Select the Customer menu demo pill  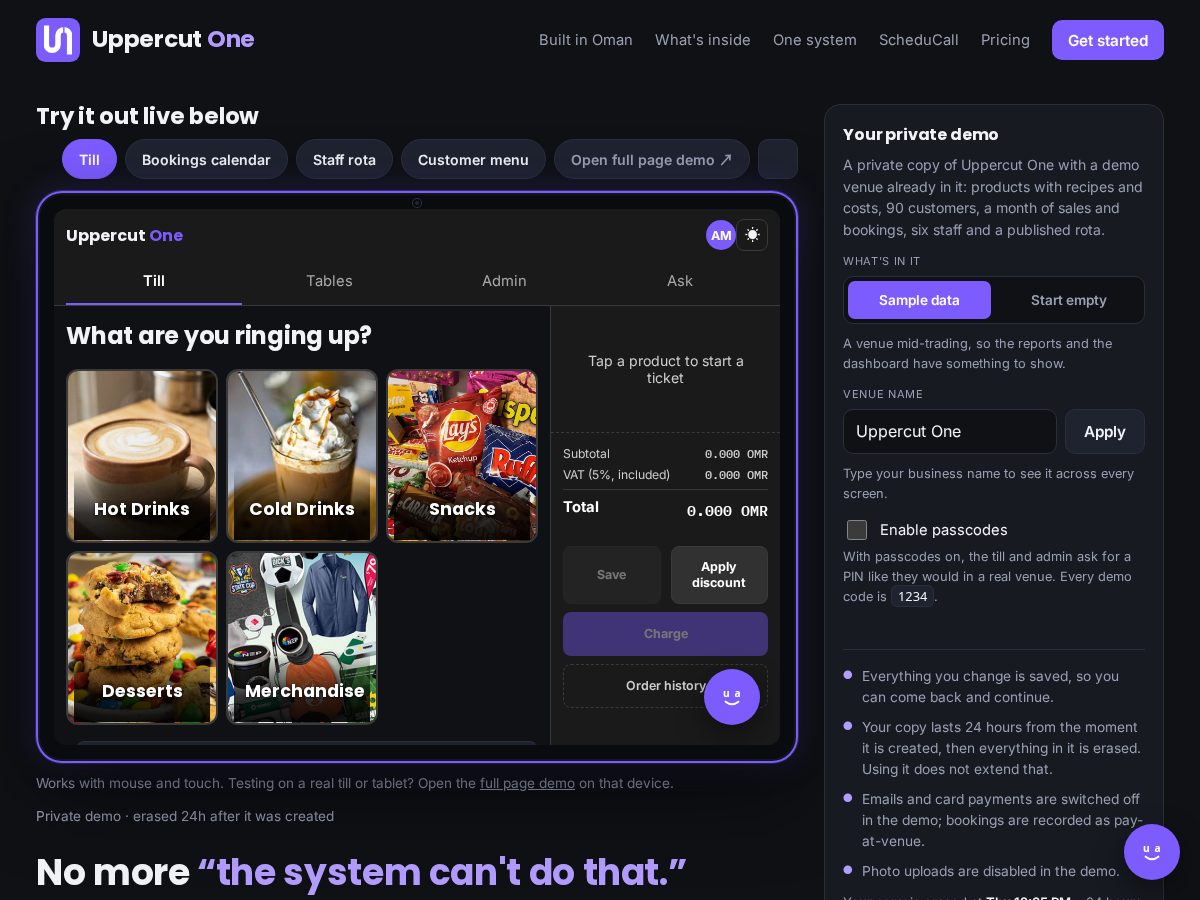(x=473, y=159)
